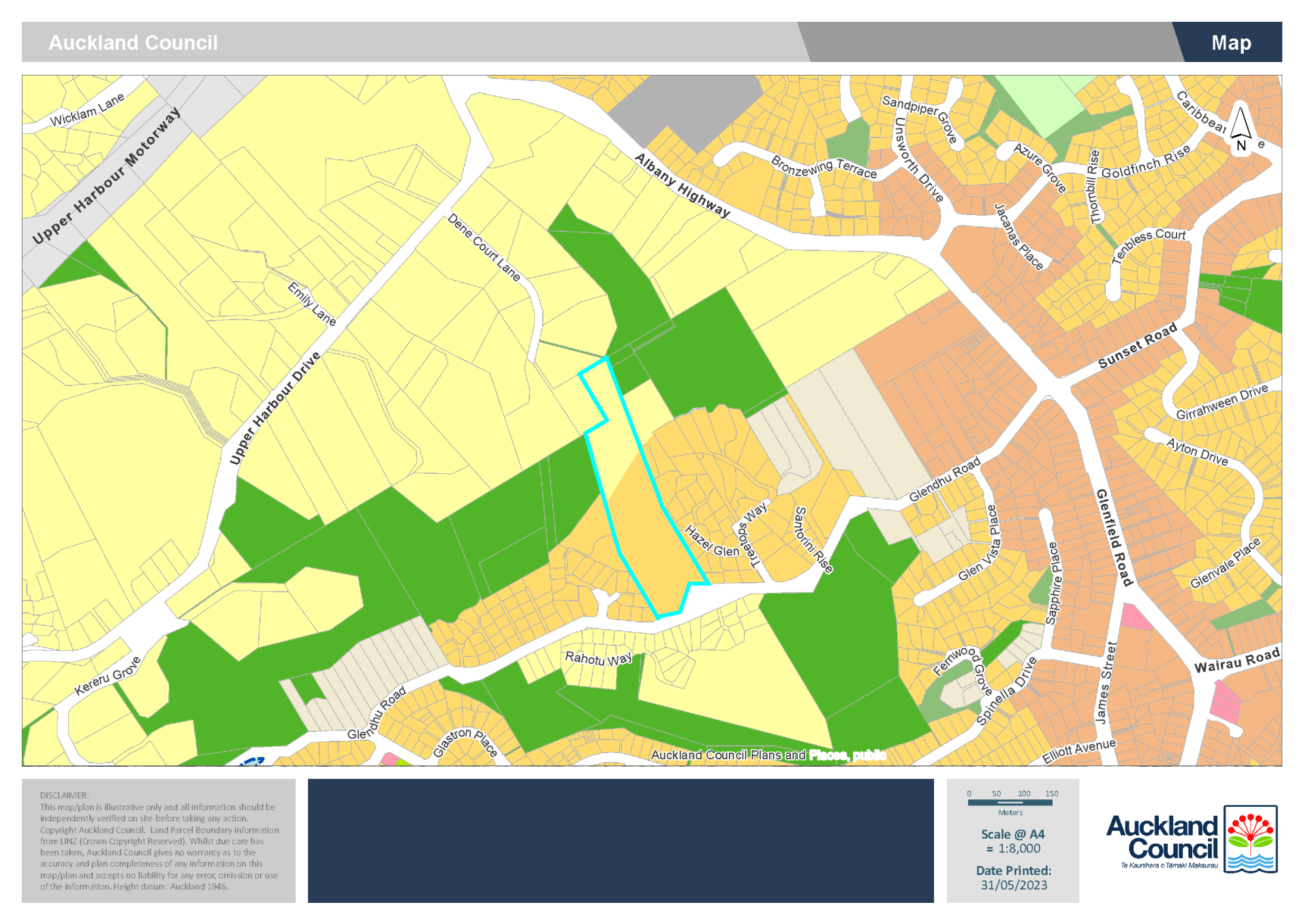The image size is (1308, 924).
Task: Click the Map title tab
Action: tap(1230, 43)
